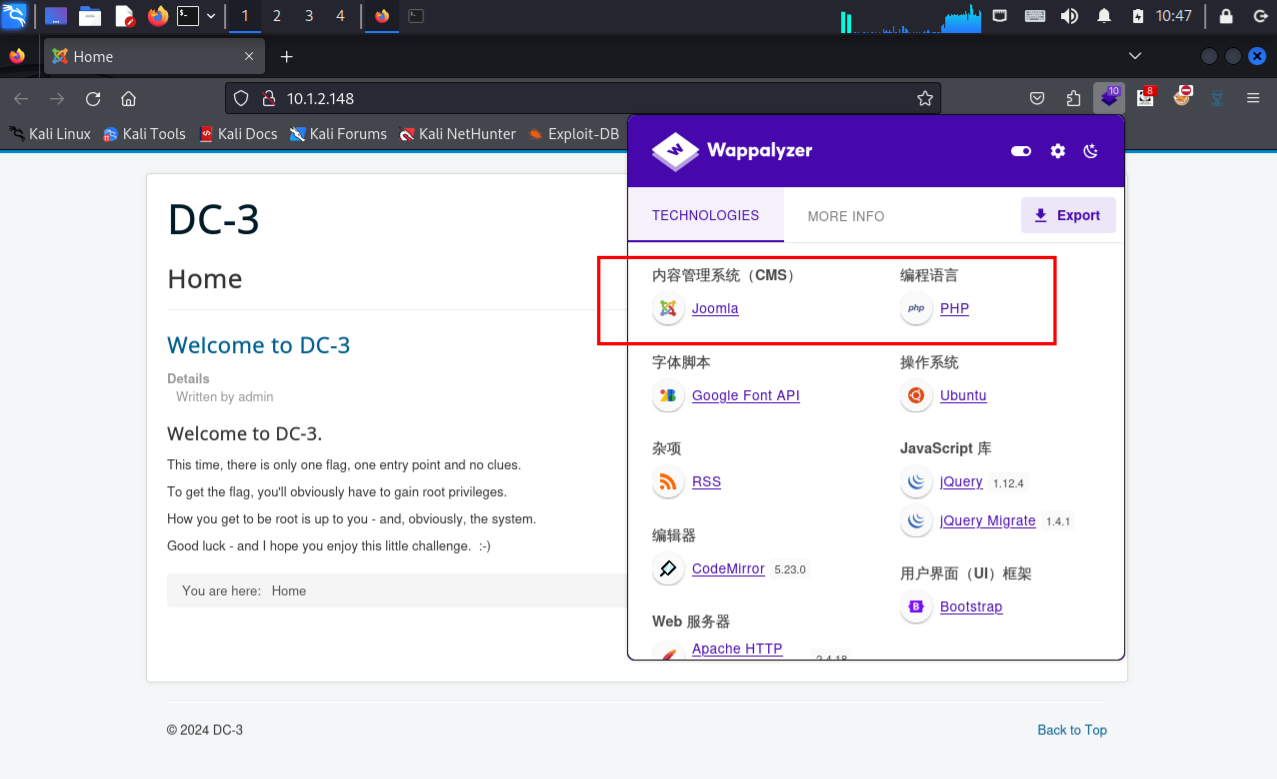The width and height of the screenshot is (1277, 779).
Task: Switch to the MORE INFO tab
Action: click(x=846, y=216)
